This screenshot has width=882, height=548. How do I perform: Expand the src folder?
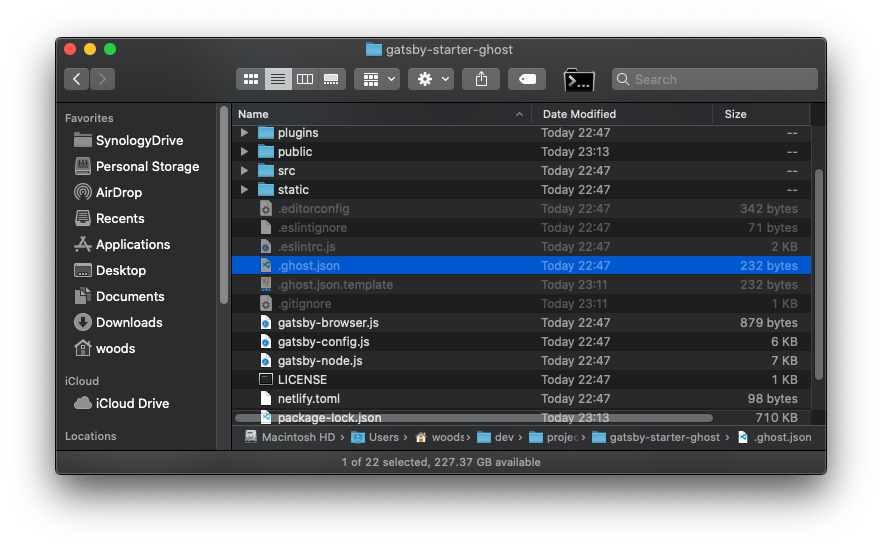244,170
